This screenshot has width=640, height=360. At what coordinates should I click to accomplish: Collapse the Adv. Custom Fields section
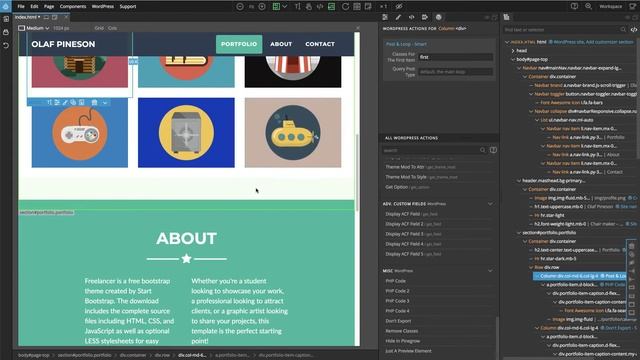490,204
